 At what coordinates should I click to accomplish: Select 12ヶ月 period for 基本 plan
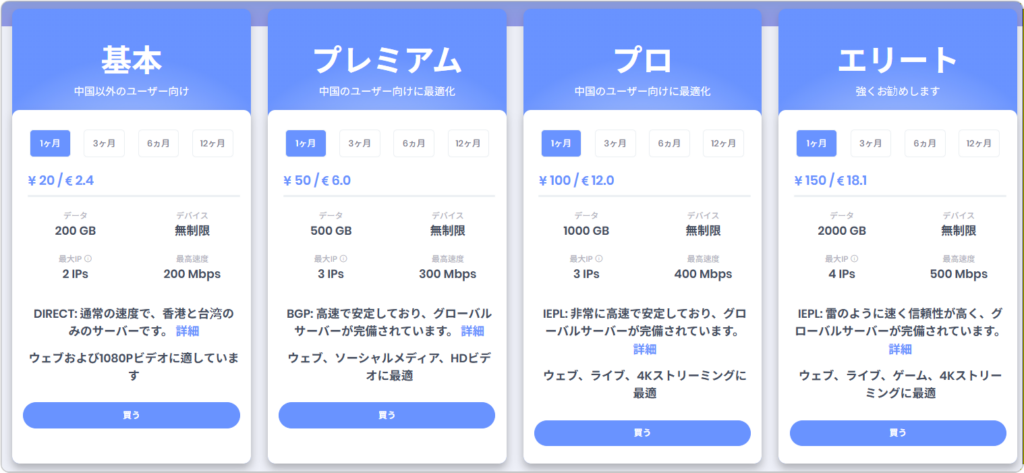(x=212, y=143)
